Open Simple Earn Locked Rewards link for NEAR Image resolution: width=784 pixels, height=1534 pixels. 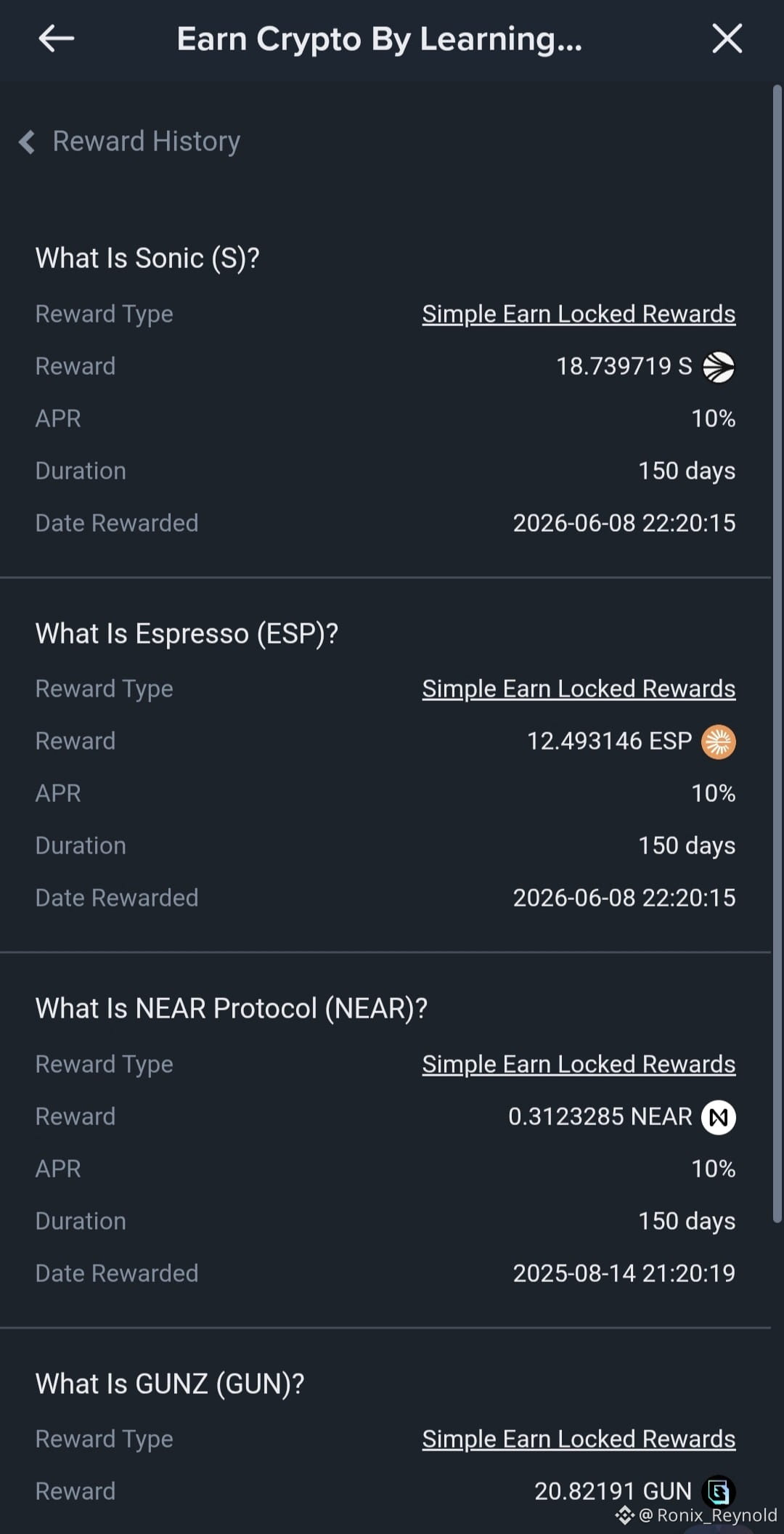(x=579, y=1064)
